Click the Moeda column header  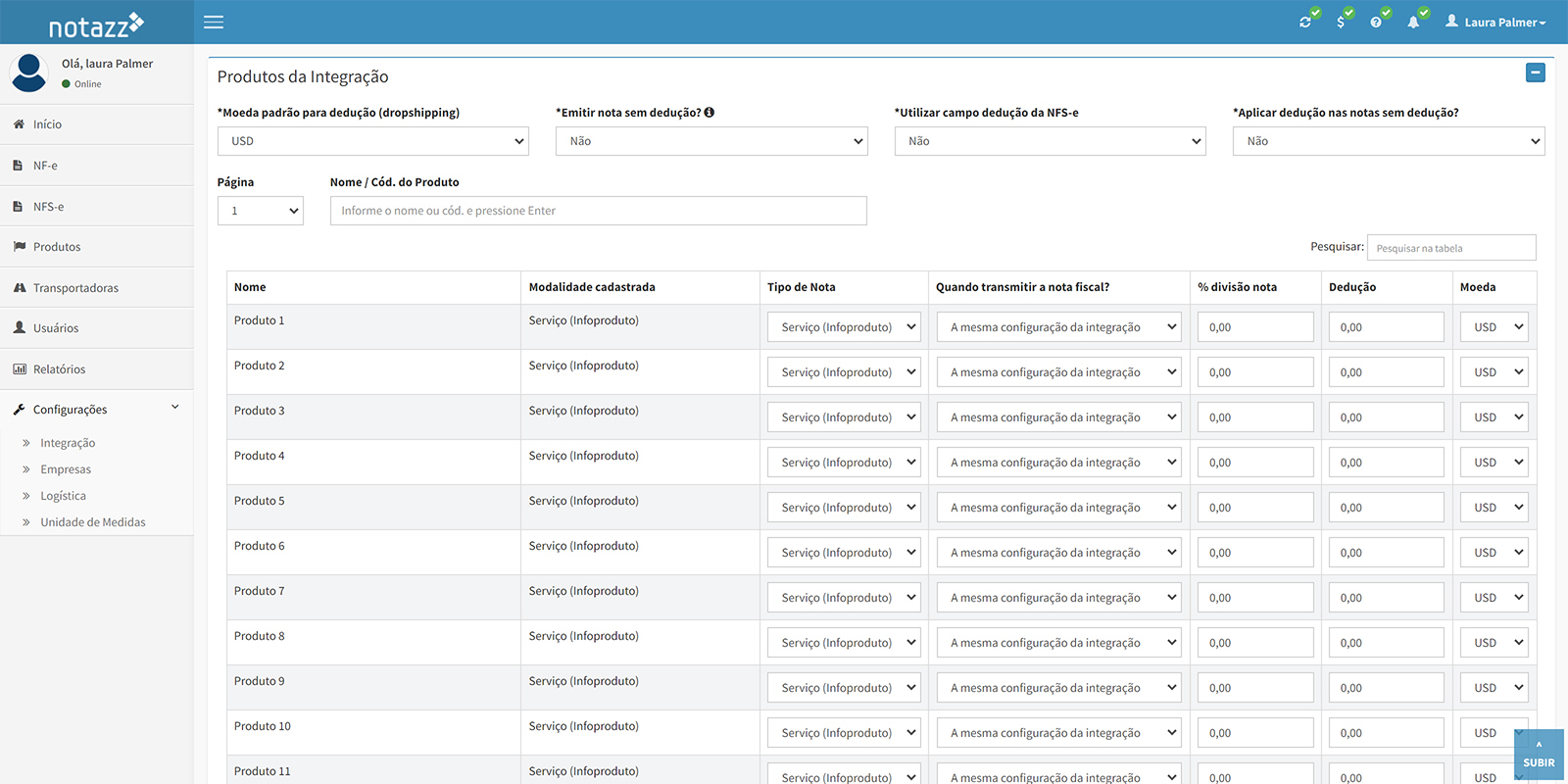pos(1494,287)
